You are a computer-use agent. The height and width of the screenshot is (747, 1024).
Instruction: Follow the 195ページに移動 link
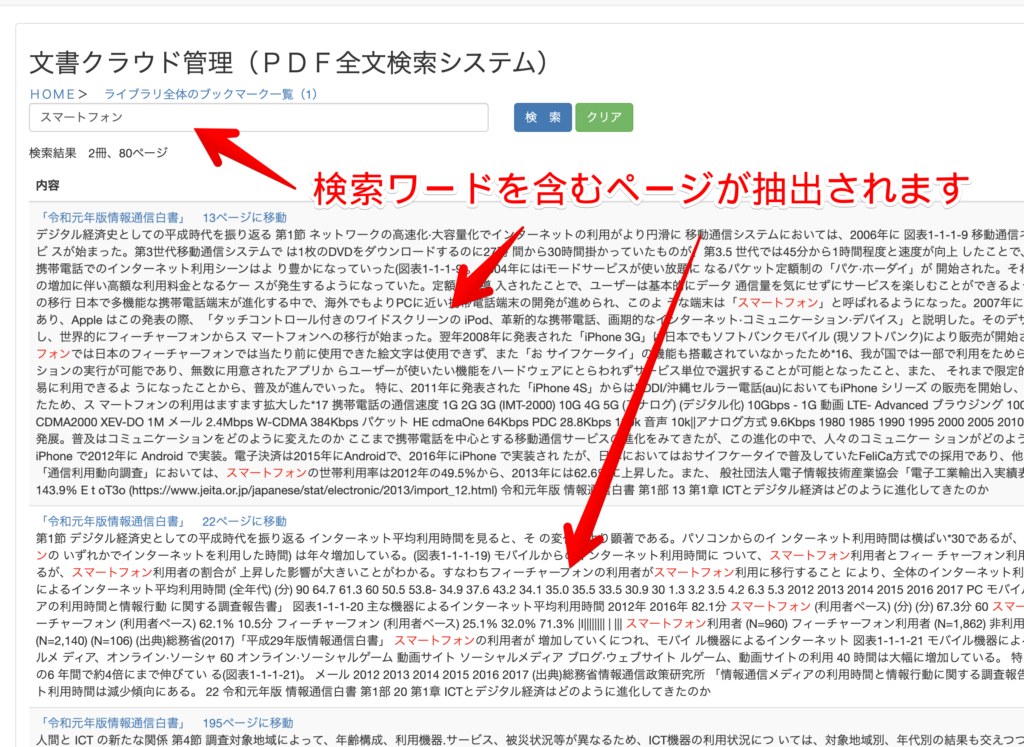(x=248, y=723)
